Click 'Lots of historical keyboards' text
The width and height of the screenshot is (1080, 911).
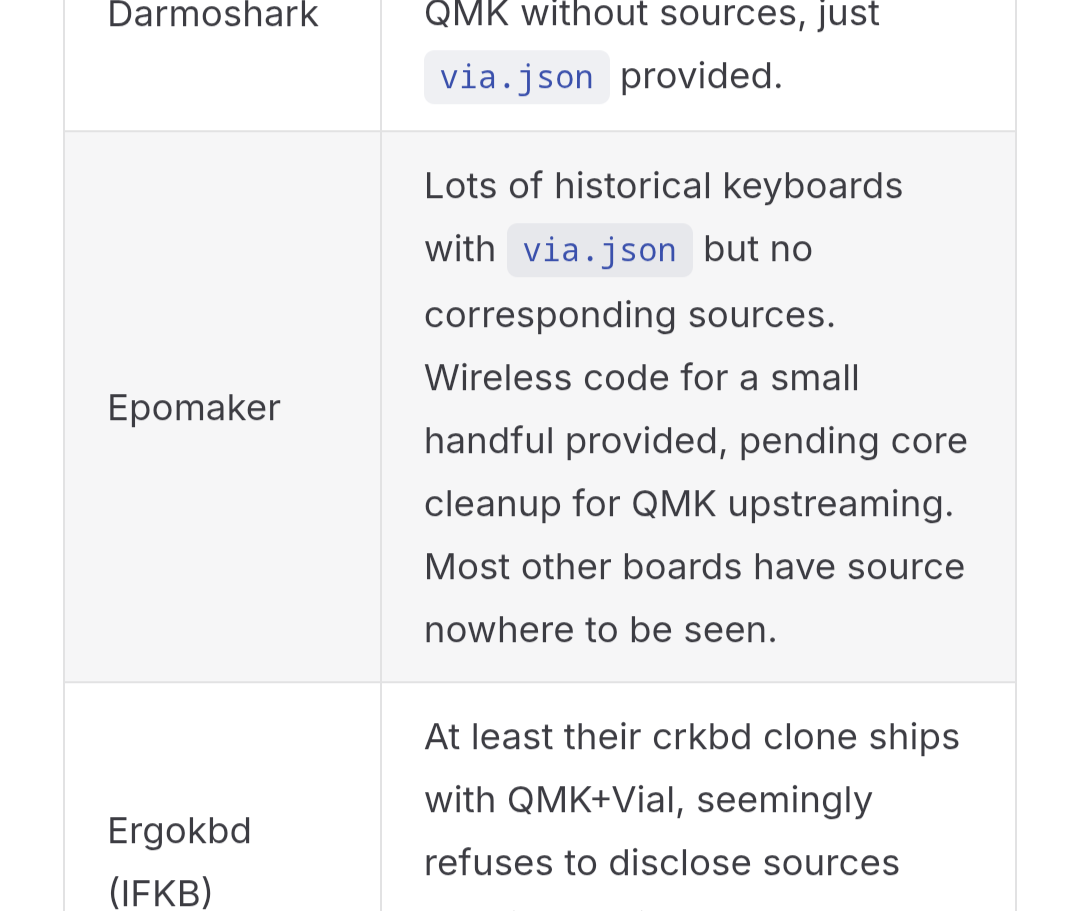click(x=663, y=186)
